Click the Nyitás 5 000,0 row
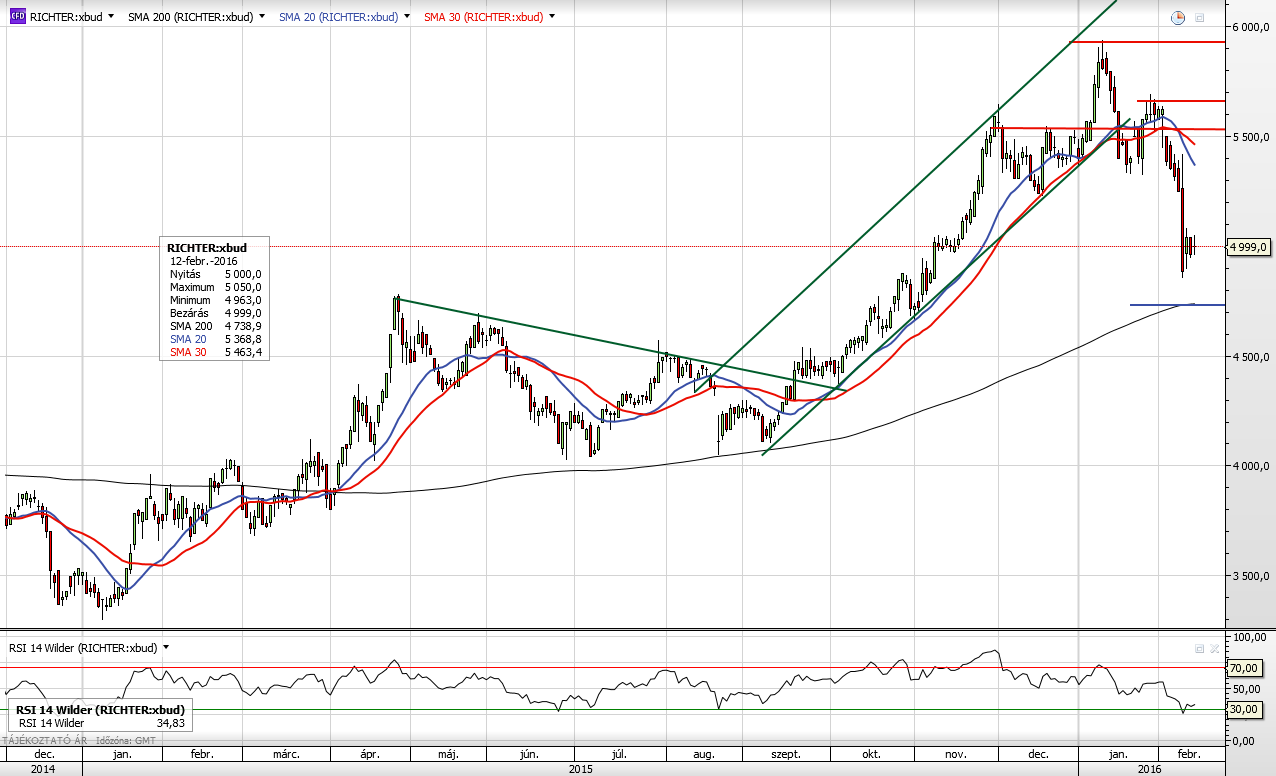The width and height of the screenshot is (1276, 776). tap(215, 274)
